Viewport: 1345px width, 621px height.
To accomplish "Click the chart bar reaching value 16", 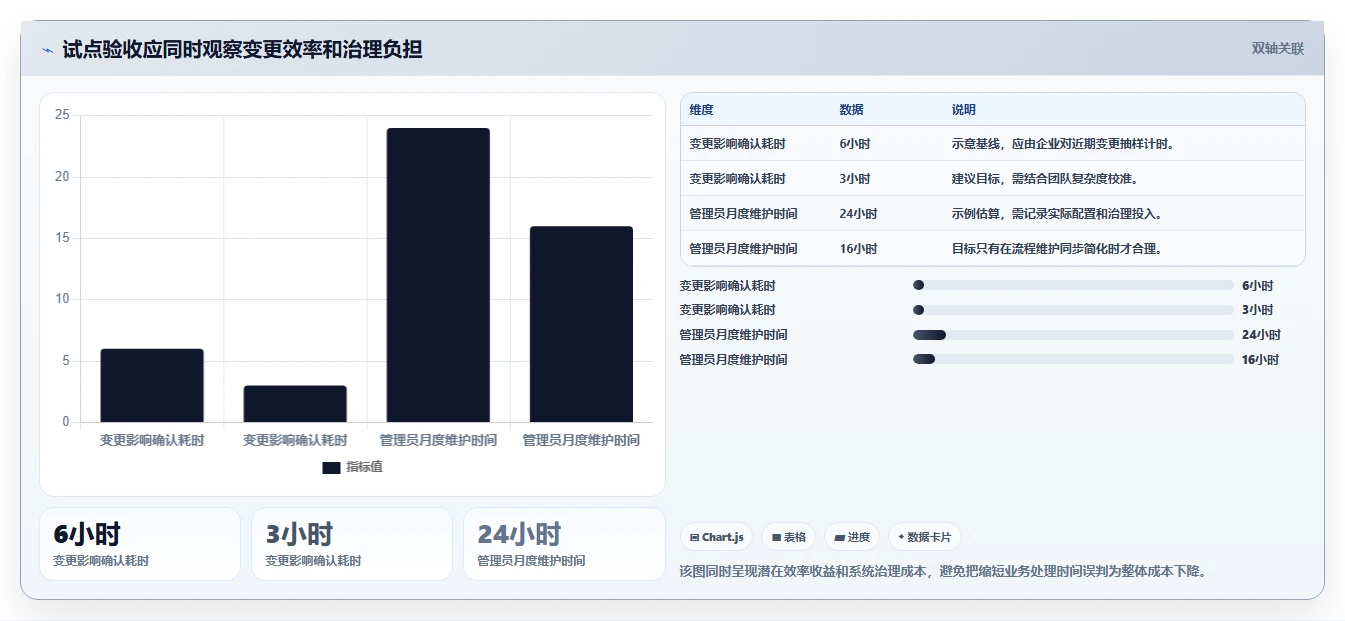I will click(581, 324).
